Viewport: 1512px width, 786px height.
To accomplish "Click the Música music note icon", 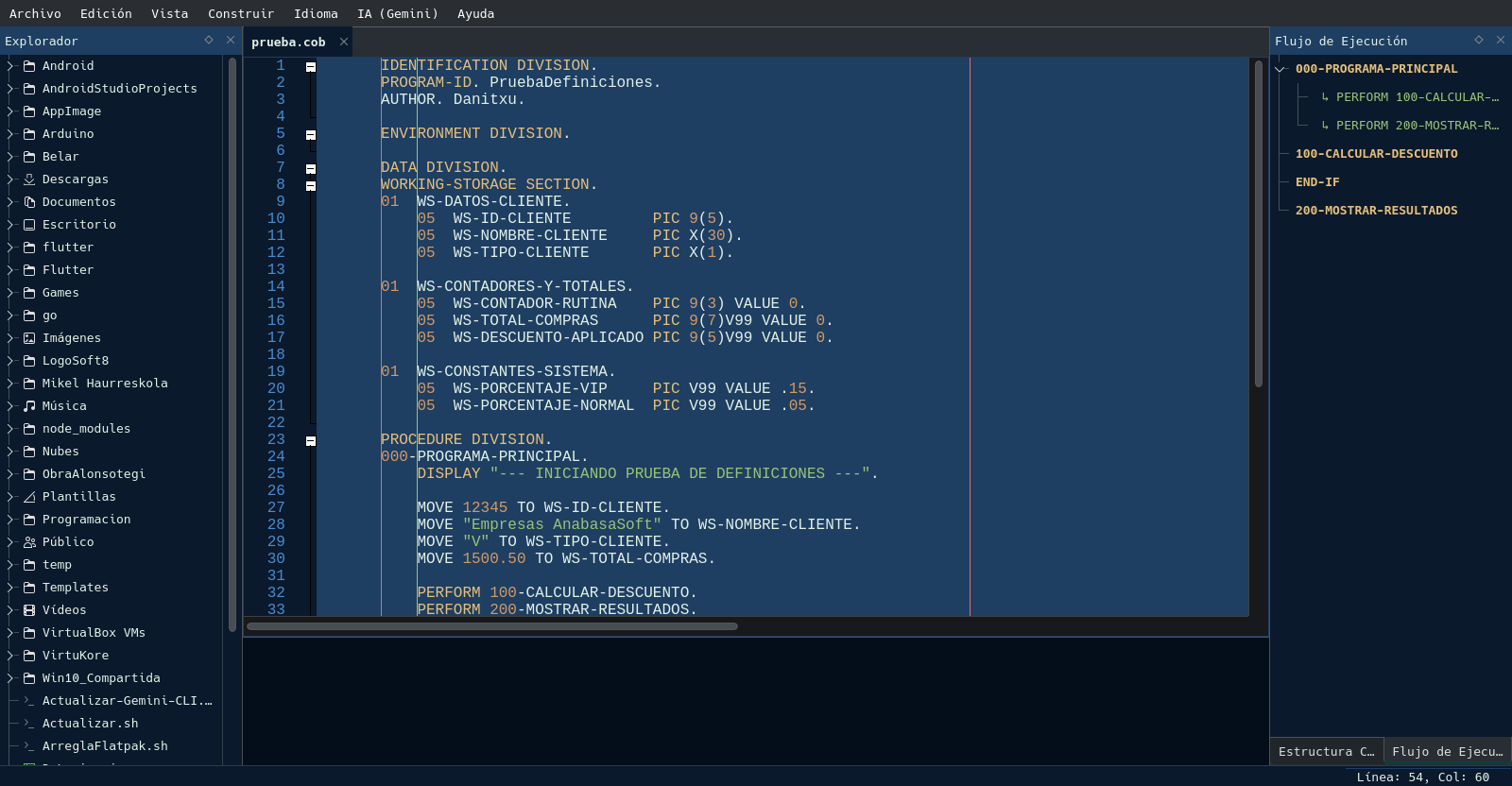I will tap(29, 406).
